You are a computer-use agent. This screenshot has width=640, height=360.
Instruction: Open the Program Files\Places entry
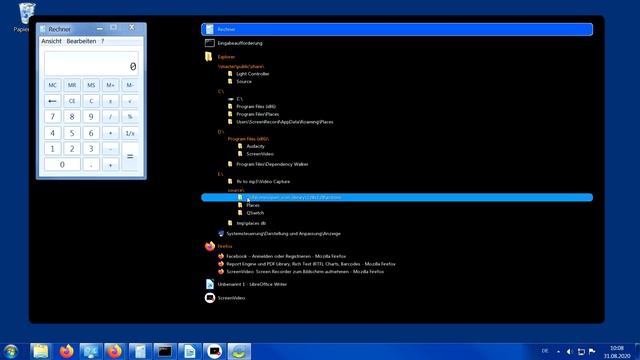pyautogui.click(x=258, y=114)
